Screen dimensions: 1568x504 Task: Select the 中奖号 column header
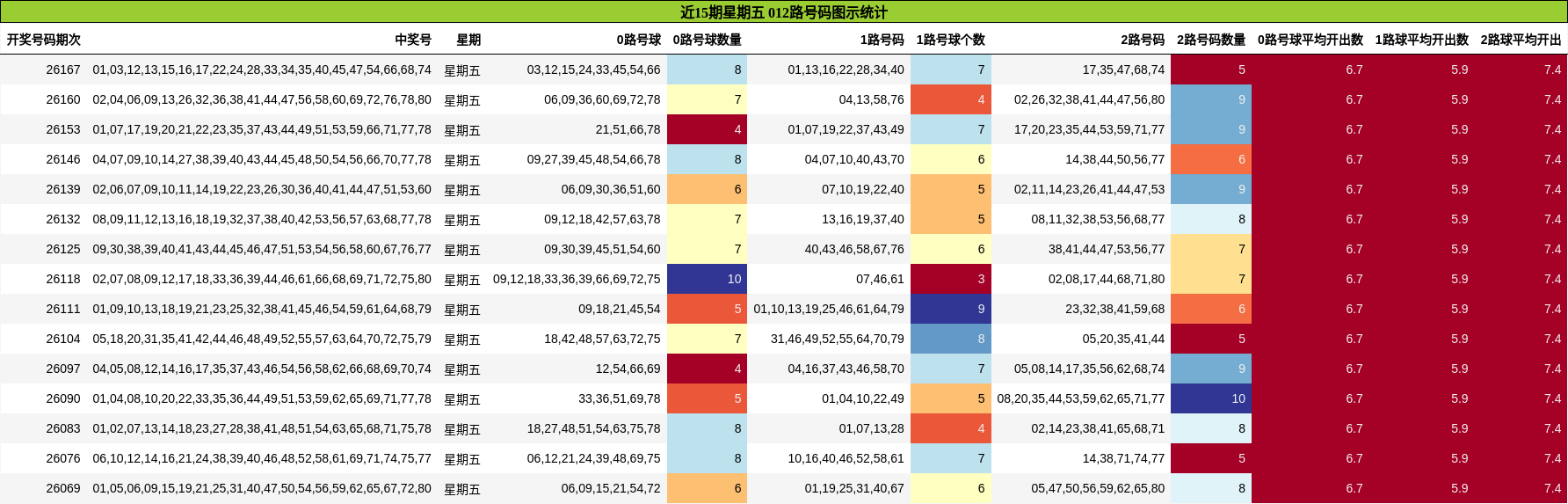[x=413, y=40]
